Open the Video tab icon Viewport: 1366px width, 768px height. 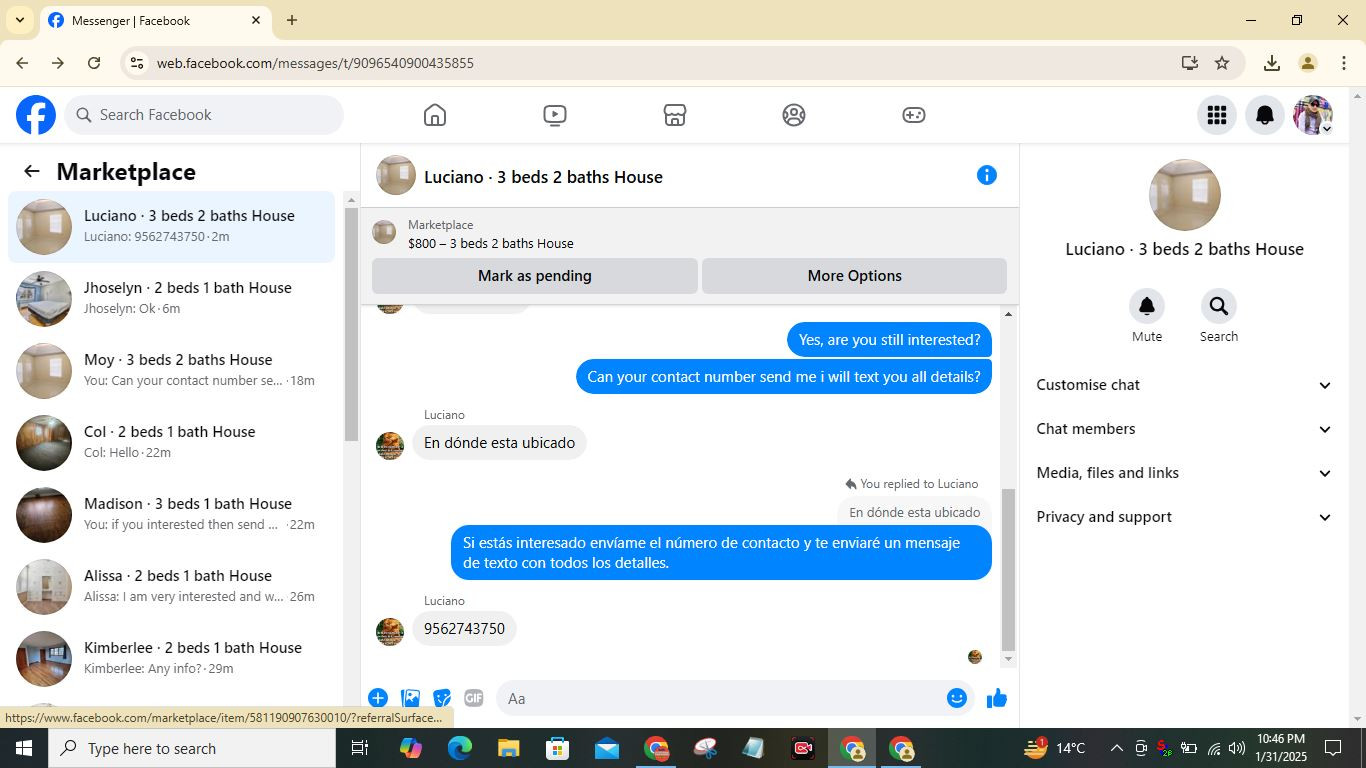point(555,115)
